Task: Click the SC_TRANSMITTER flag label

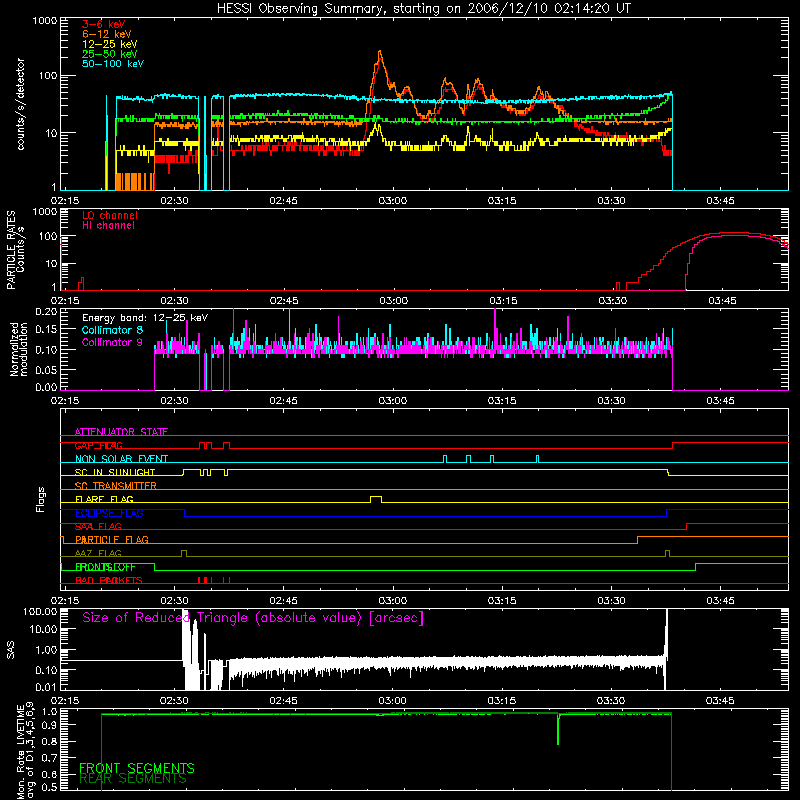Action: coord(116,486)
